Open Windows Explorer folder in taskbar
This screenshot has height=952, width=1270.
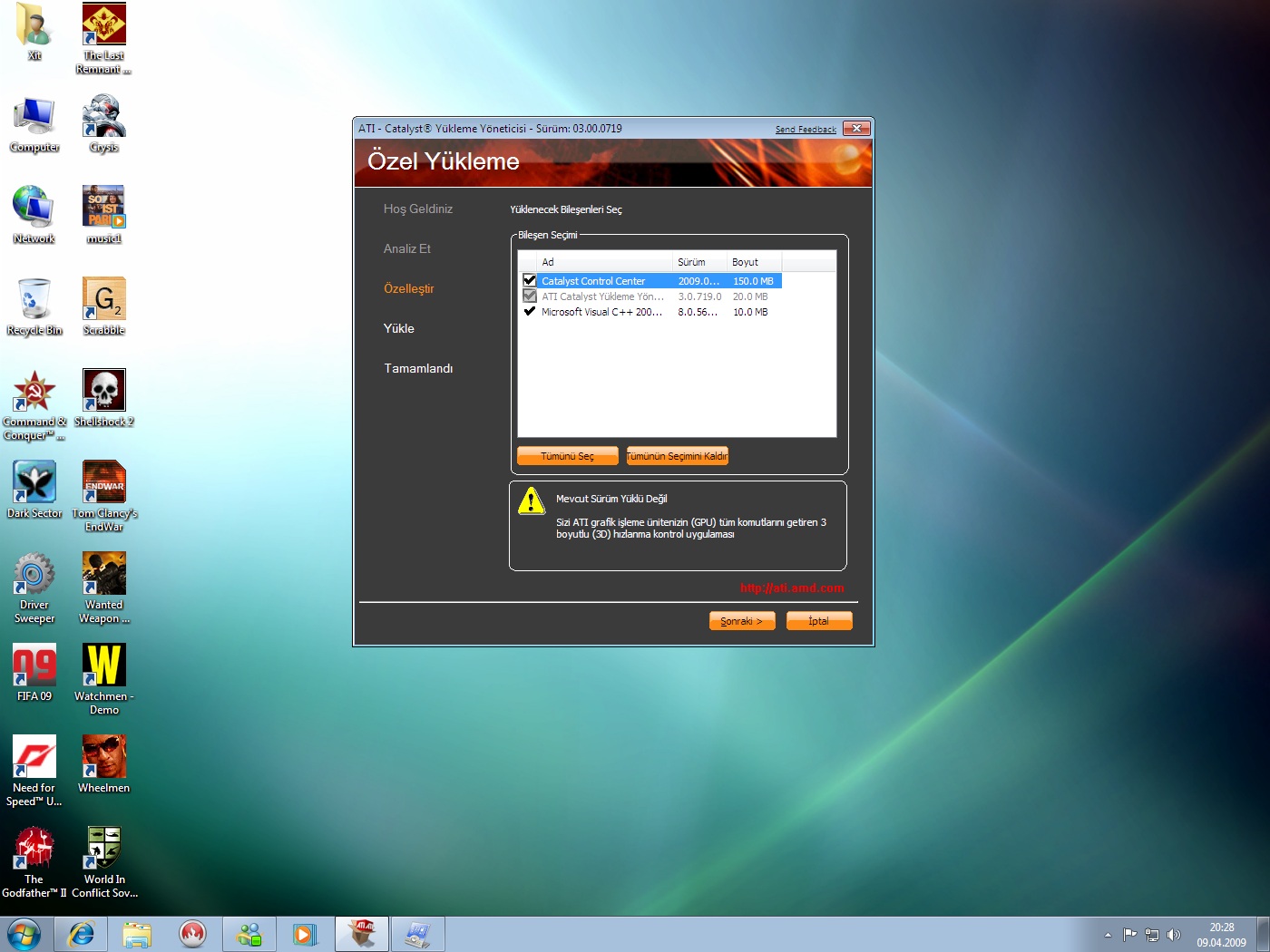click(137, 934)
